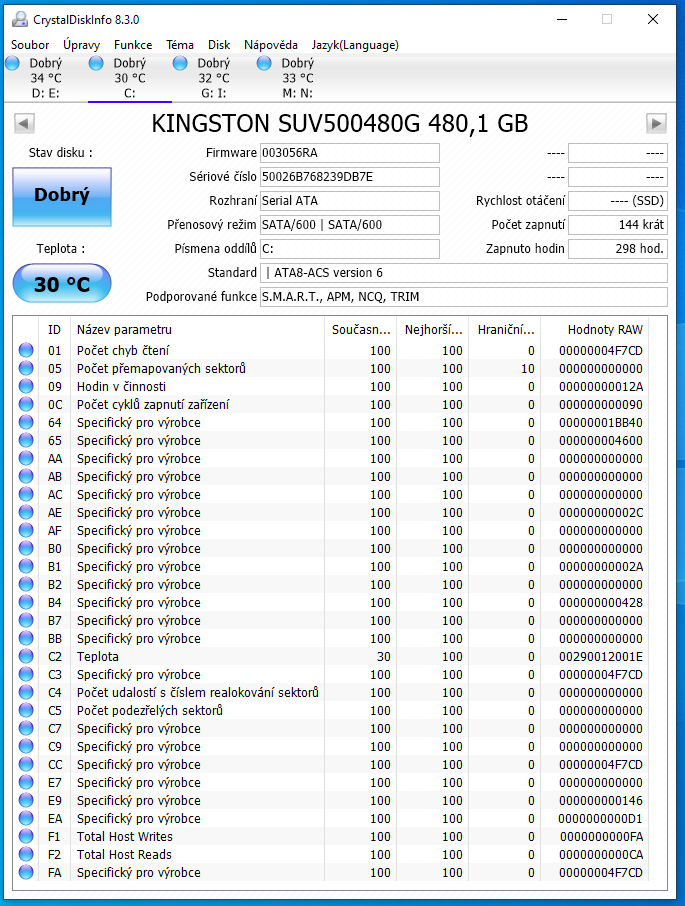
Task: Click the transfer mode field SATA/600
Action: pos(349,225)
